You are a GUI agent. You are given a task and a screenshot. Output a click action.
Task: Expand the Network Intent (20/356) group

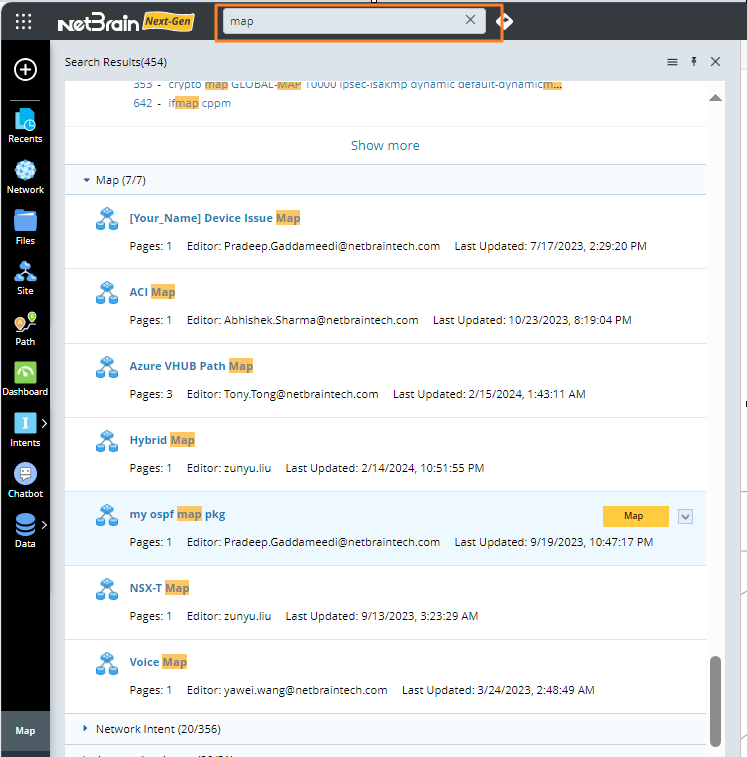click(x=87, y=729)
